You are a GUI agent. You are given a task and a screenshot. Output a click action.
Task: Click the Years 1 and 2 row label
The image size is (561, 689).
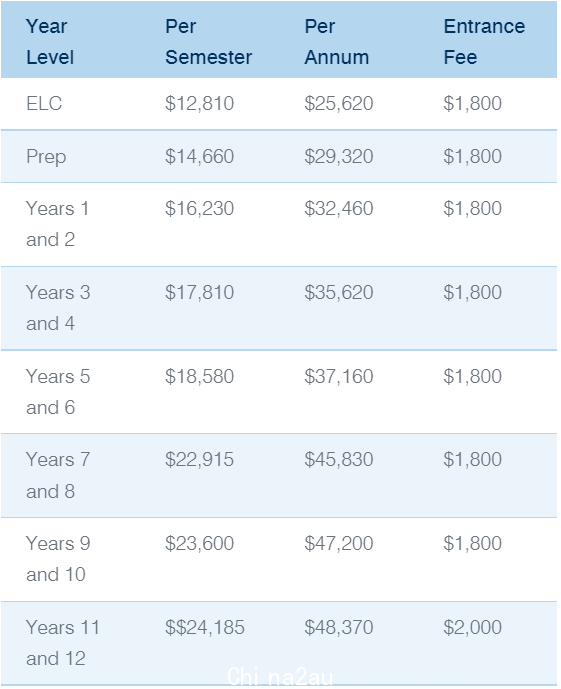pyautogui.click(x=58, y=224)
